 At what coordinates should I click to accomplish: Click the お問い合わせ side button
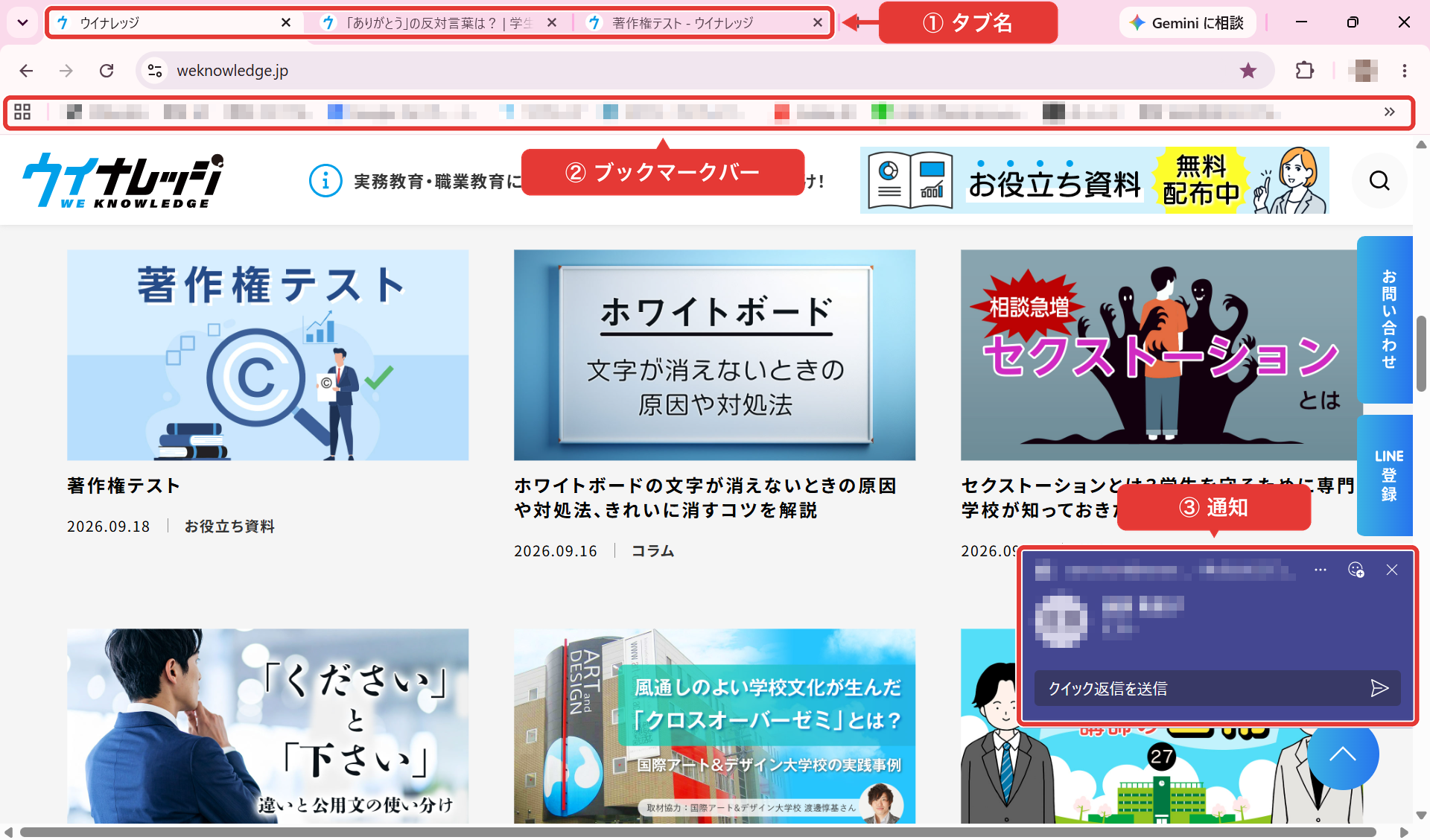pyautogui.click(x=1385, y=319)
